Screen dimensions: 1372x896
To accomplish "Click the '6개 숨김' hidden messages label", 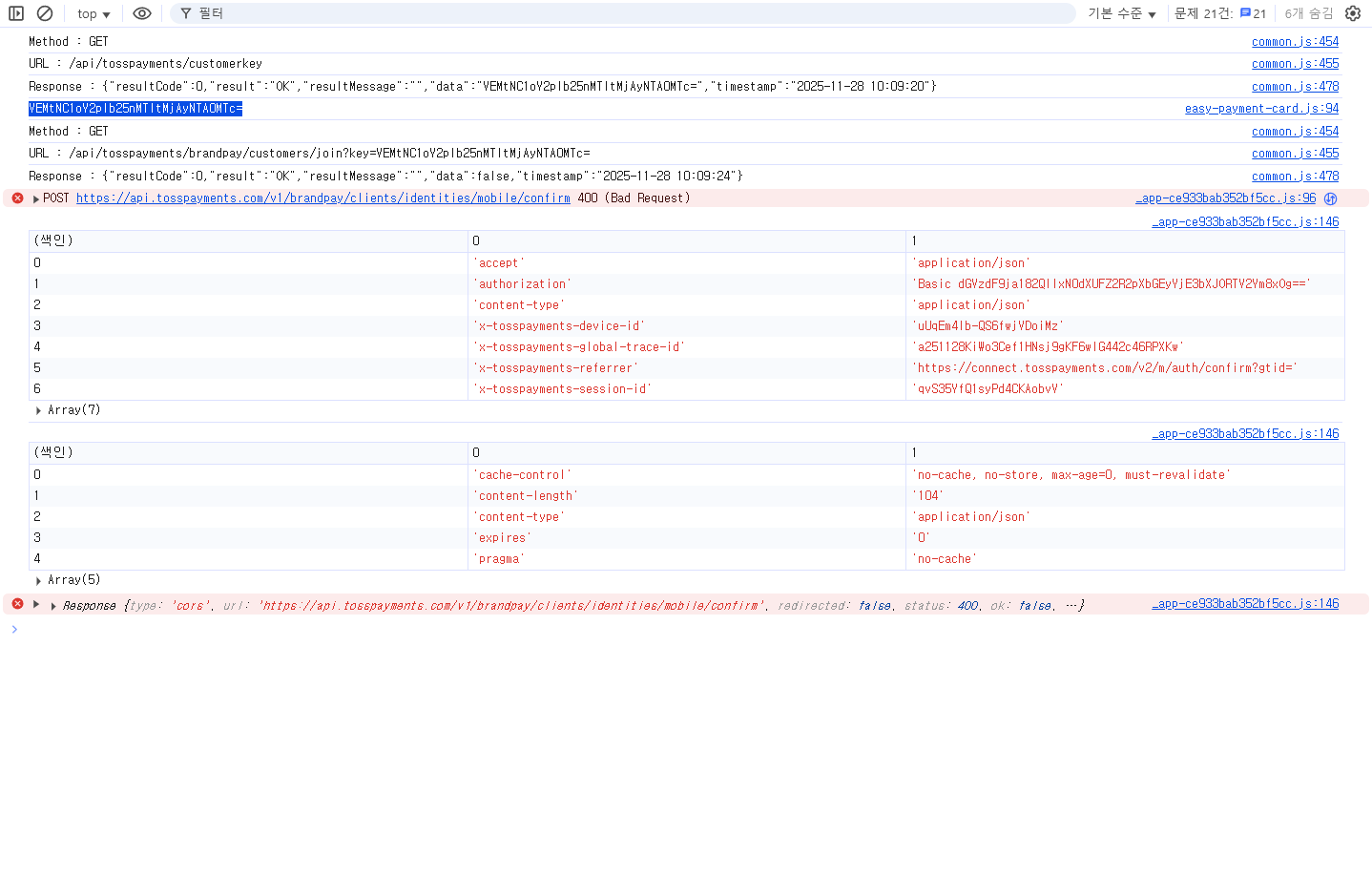I will point(1309,13).
